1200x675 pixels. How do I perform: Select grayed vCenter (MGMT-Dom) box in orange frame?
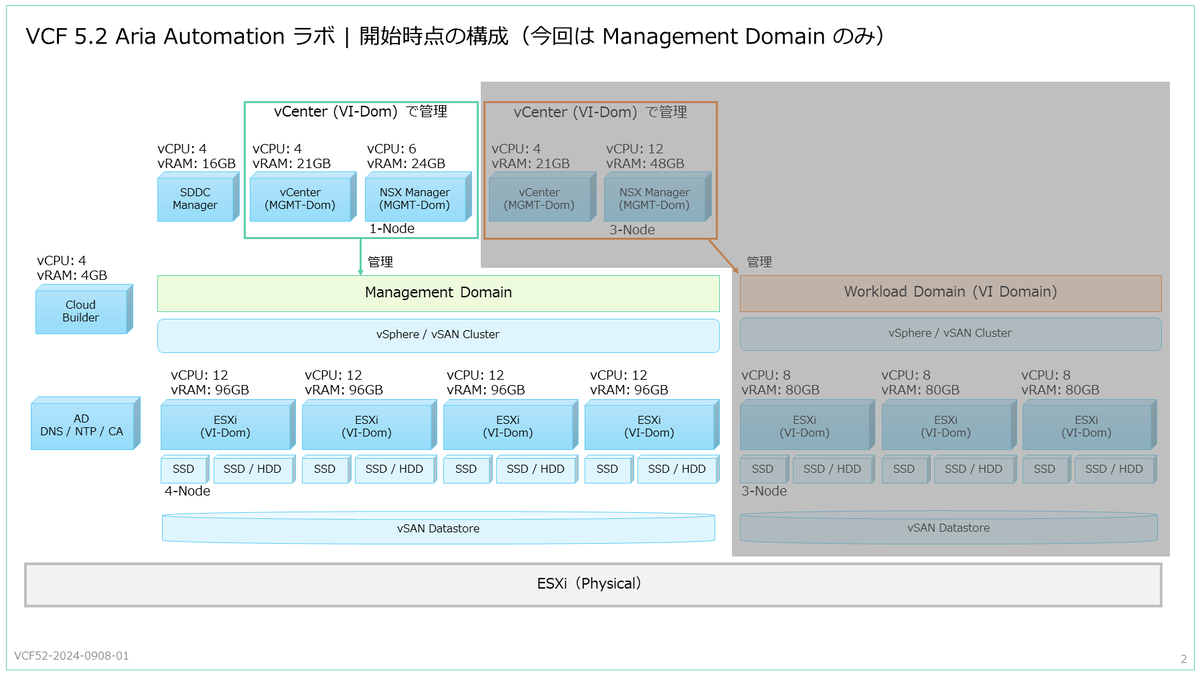[543, 198]
